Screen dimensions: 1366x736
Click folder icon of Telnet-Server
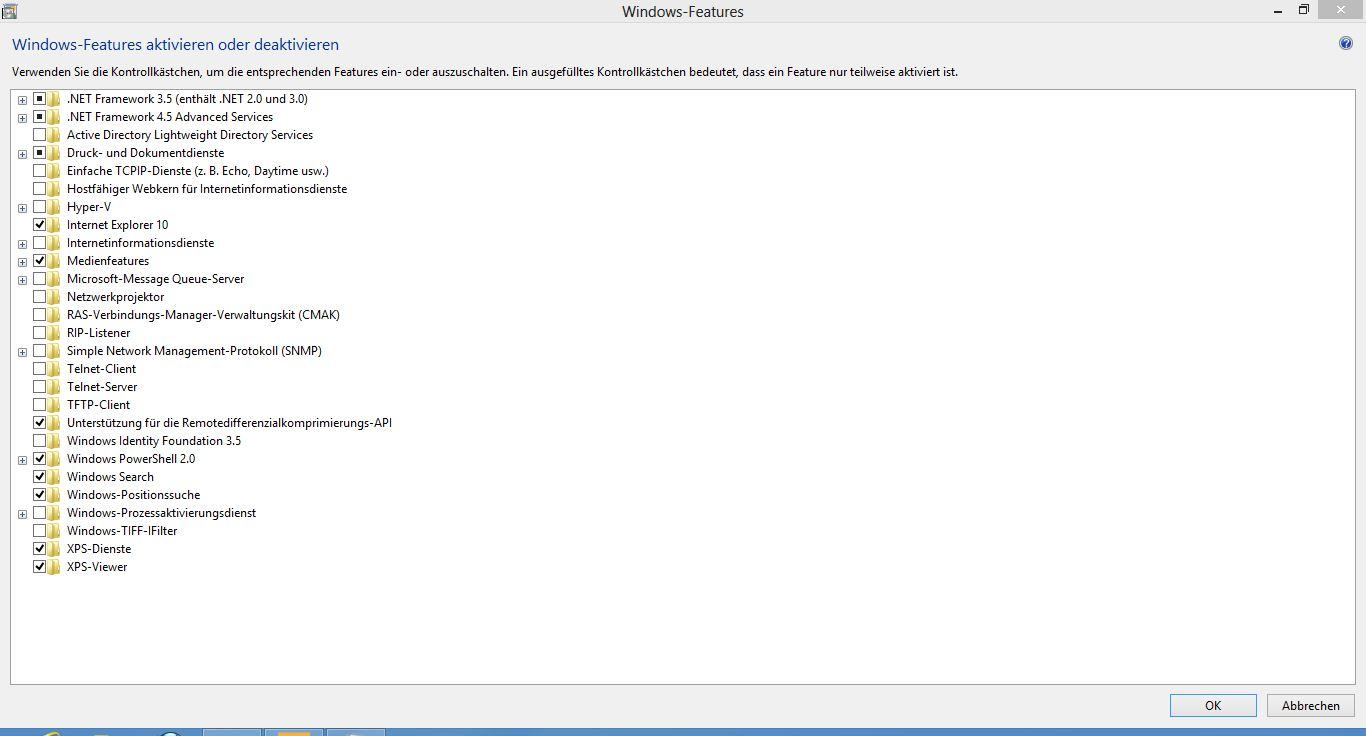pyautogui.click(x=54, y=387)
